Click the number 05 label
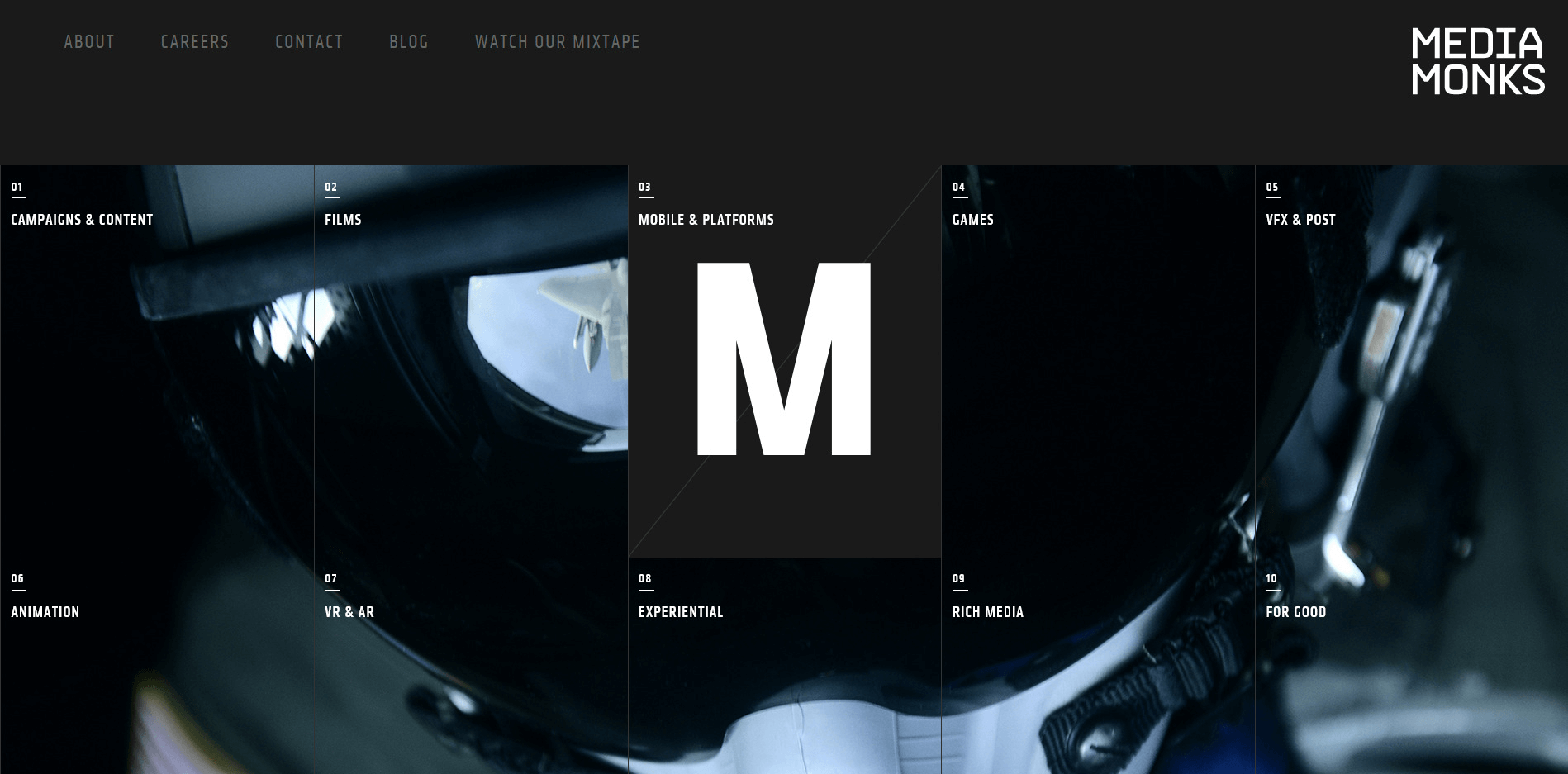The width and height of the screenshot is (1568, 774). [1271, 187]
